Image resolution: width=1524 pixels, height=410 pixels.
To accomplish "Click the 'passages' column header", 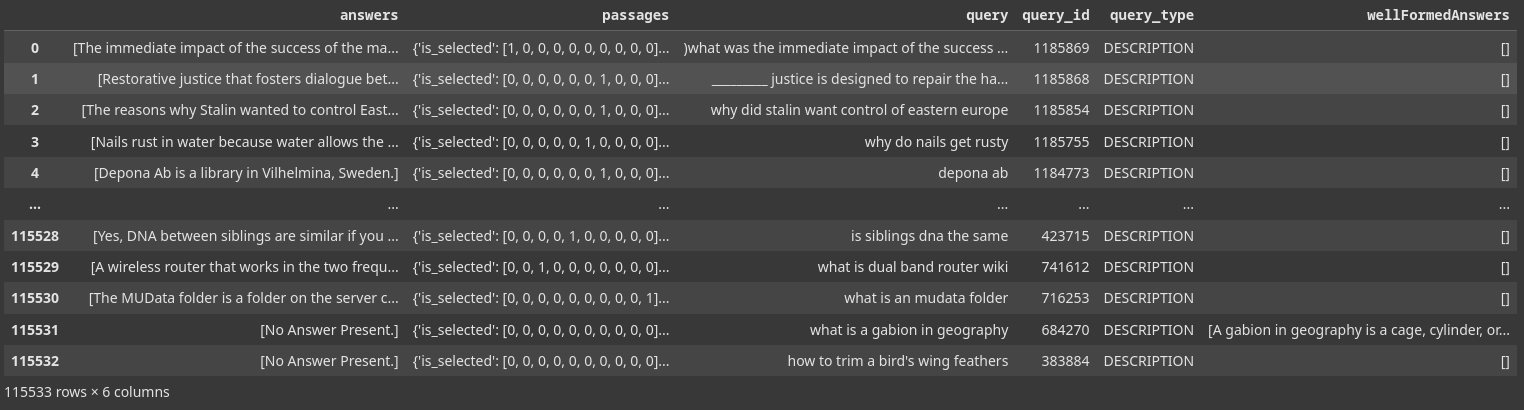I will click(x=635, y=15).
